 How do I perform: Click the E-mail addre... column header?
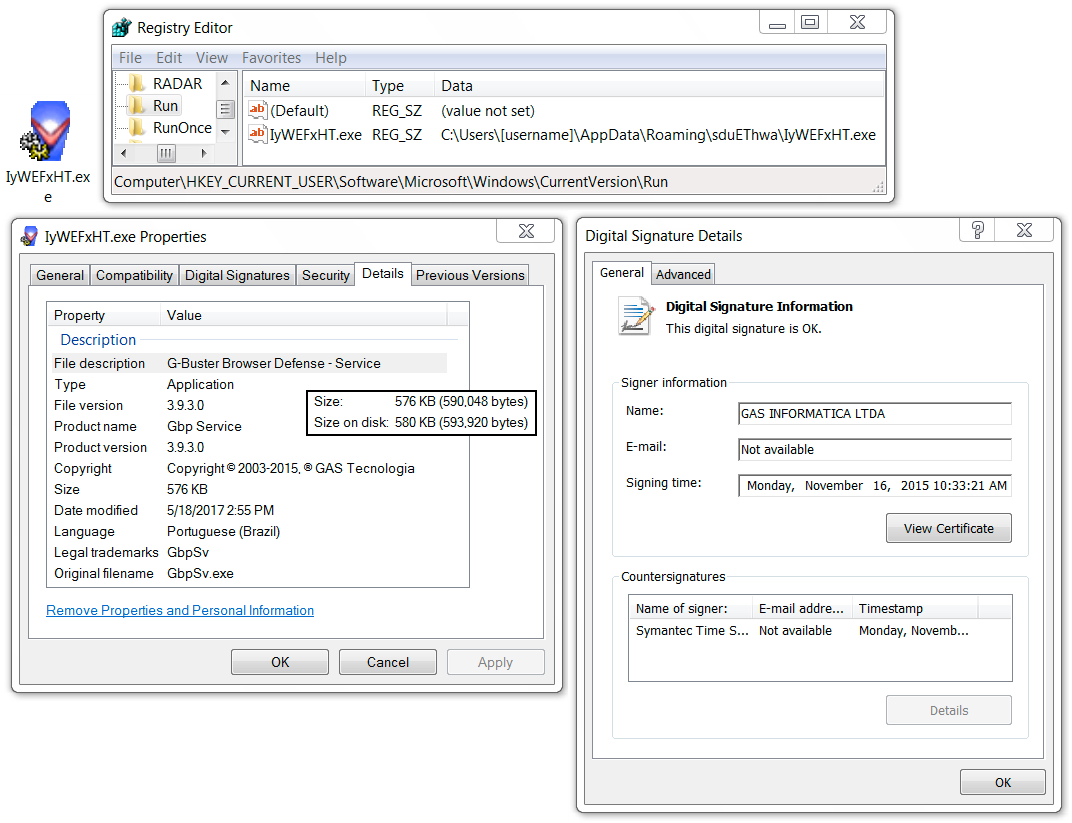coord(802,608)
